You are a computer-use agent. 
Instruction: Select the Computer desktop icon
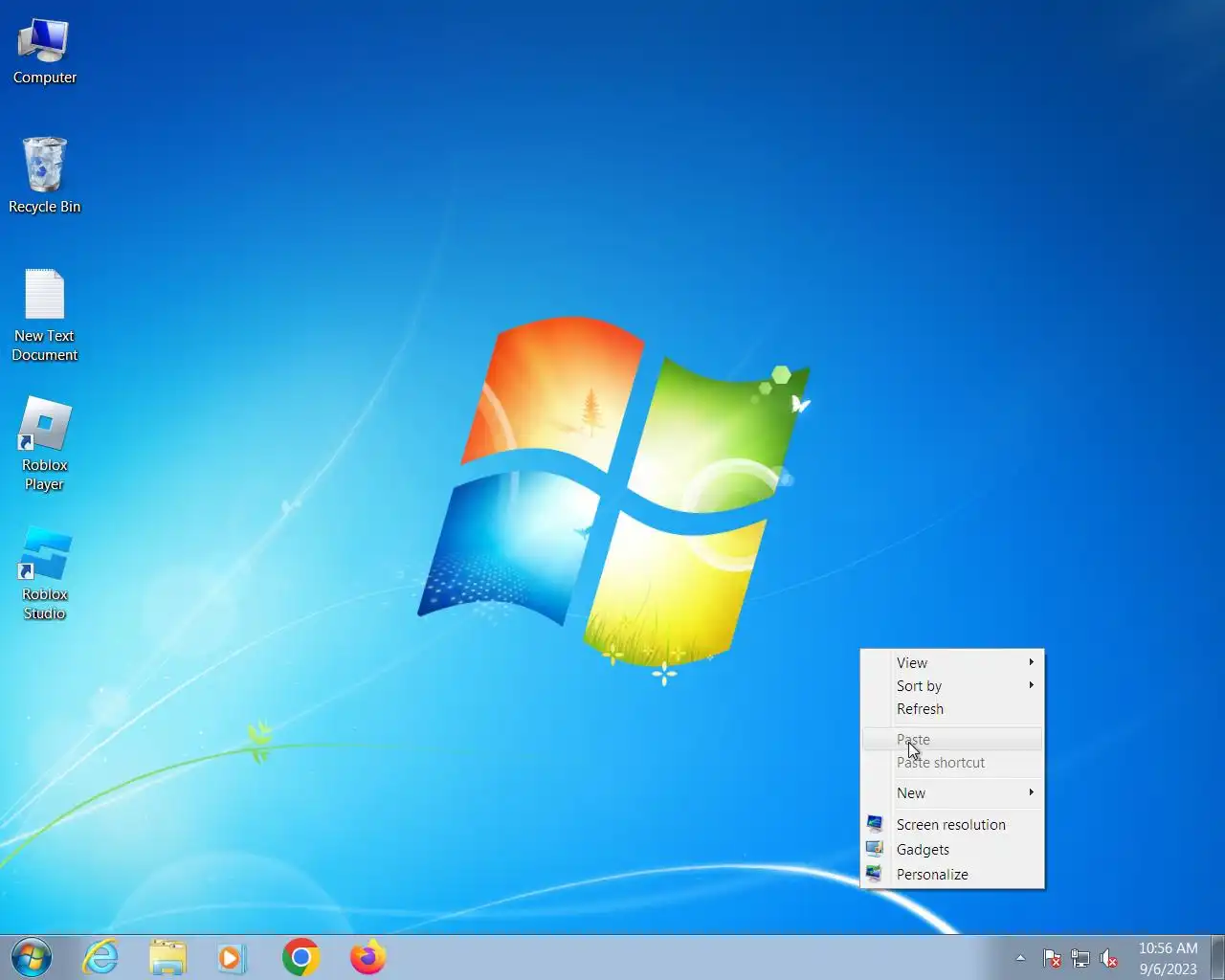(x=44, y=52)
